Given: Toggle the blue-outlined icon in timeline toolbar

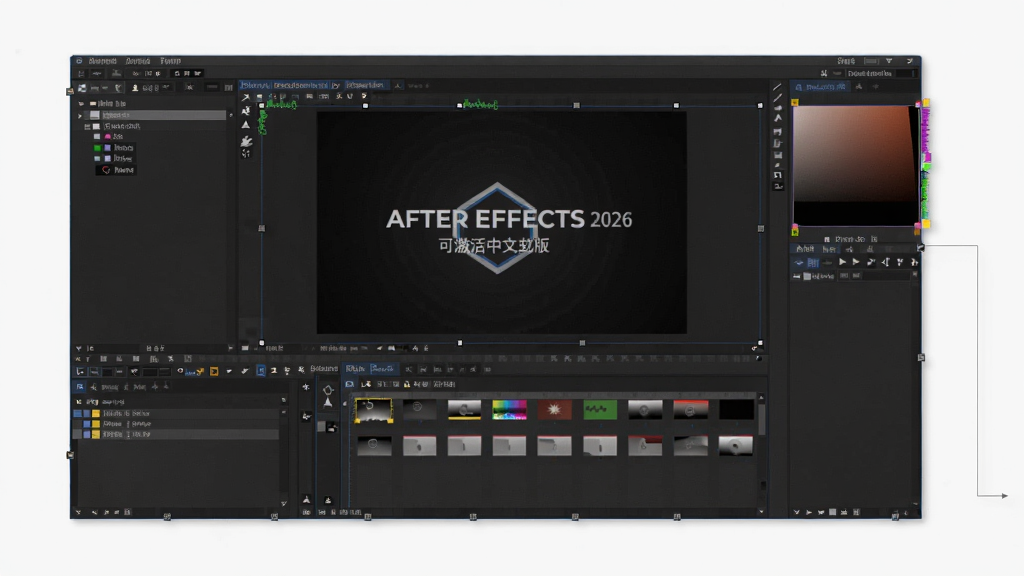Looking at the screenshot, I should click(x=261, y=370).
